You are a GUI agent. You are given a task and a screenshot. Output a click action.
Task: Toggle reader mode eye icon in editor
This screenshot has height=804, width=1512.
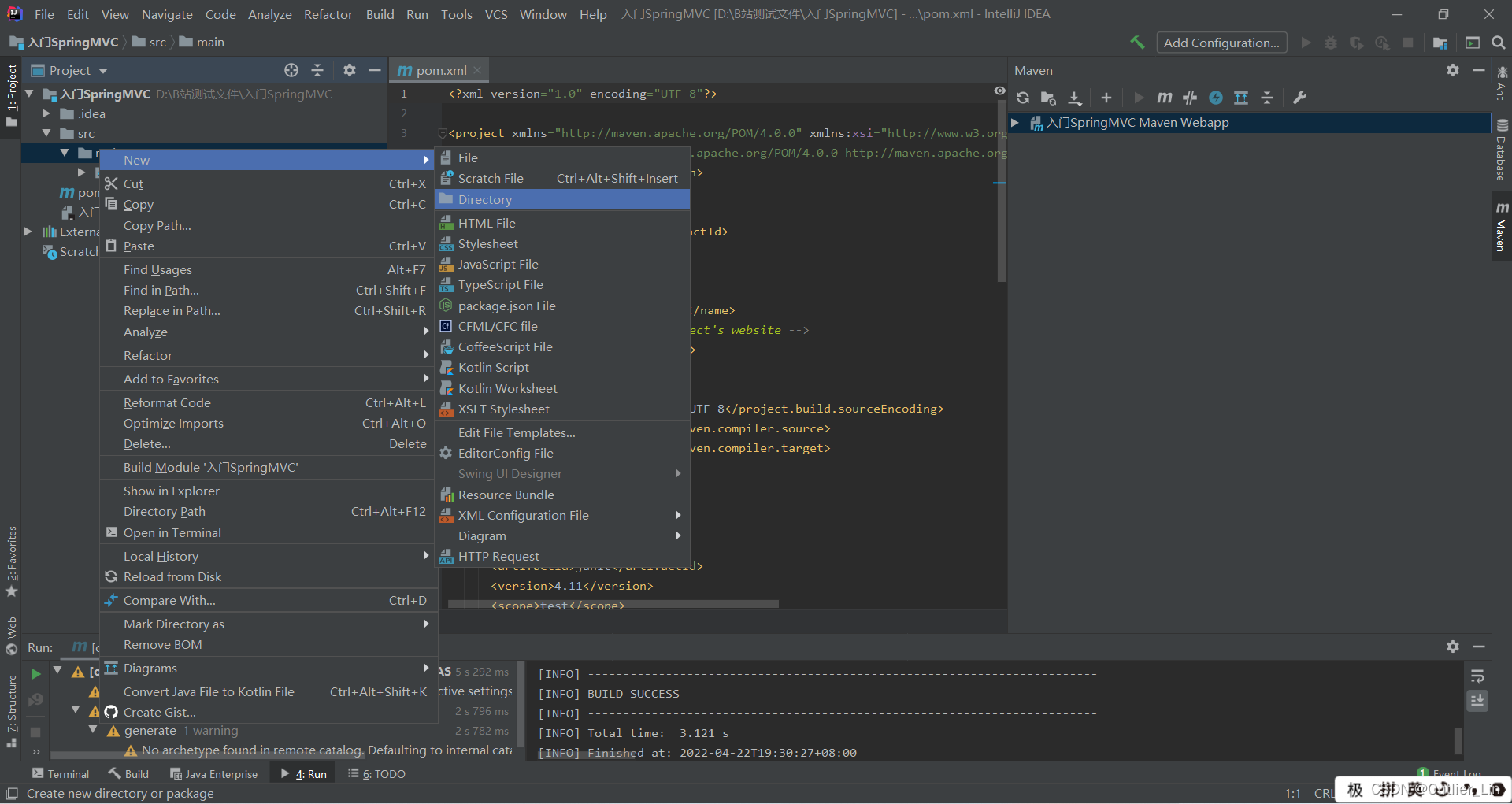[x=1000, y=91]
